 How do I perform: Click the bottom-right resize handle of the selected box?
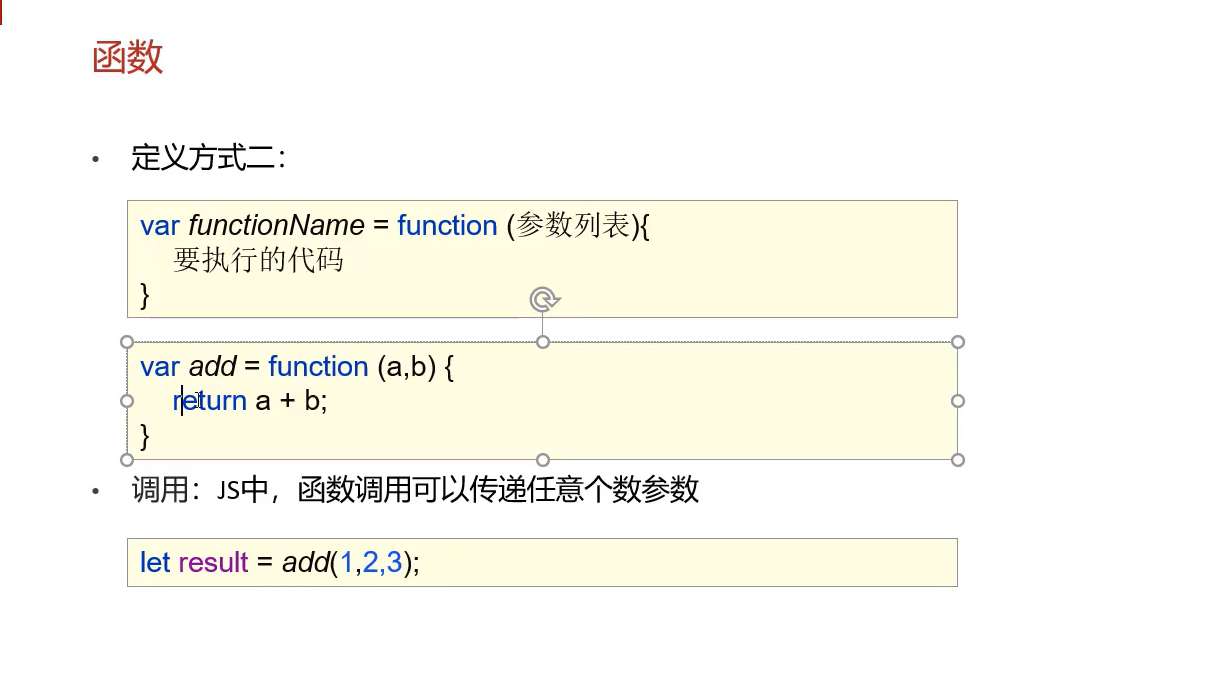[958, 460]
